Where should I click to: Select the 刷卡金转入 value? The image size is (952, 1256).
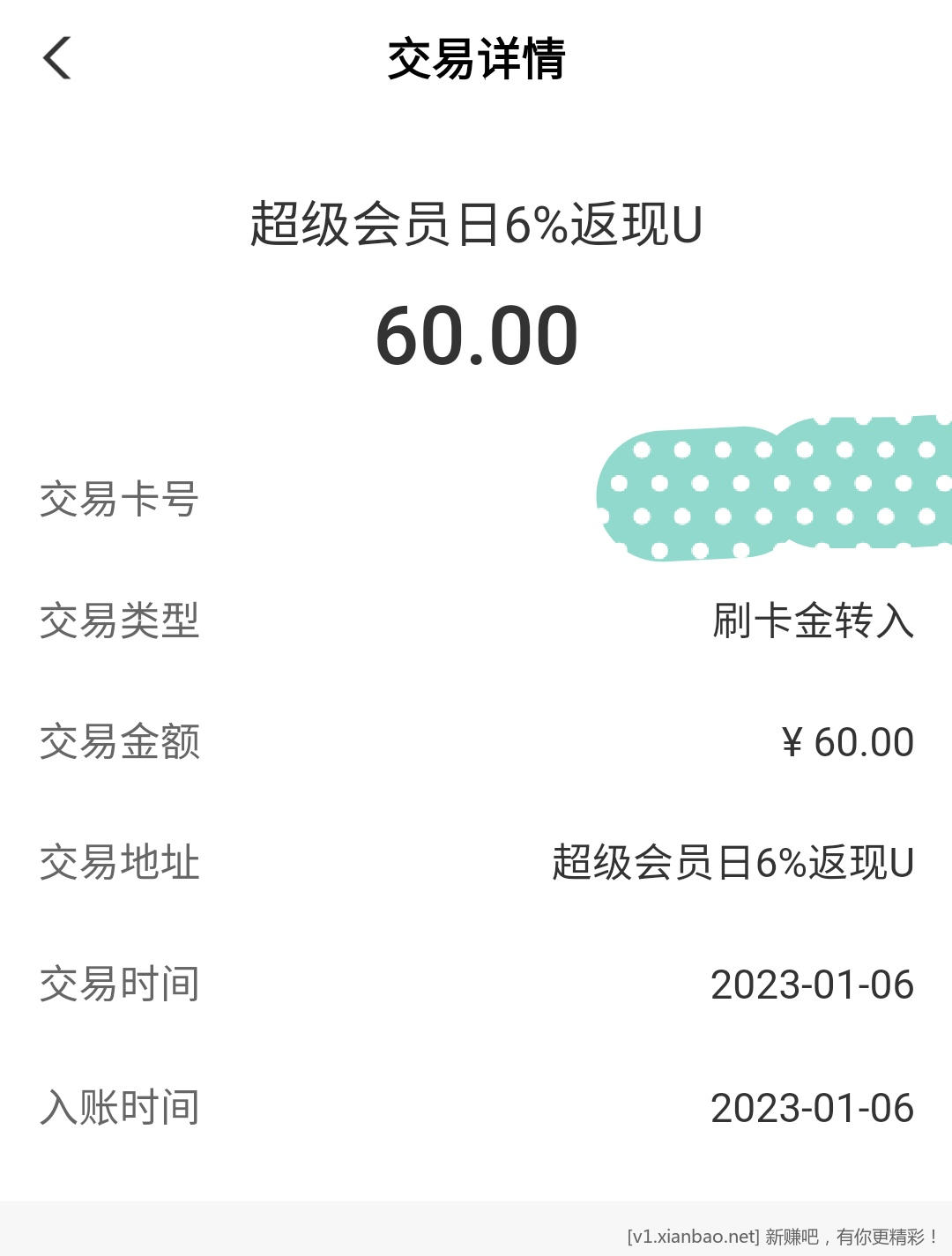[x=813, y=620]
